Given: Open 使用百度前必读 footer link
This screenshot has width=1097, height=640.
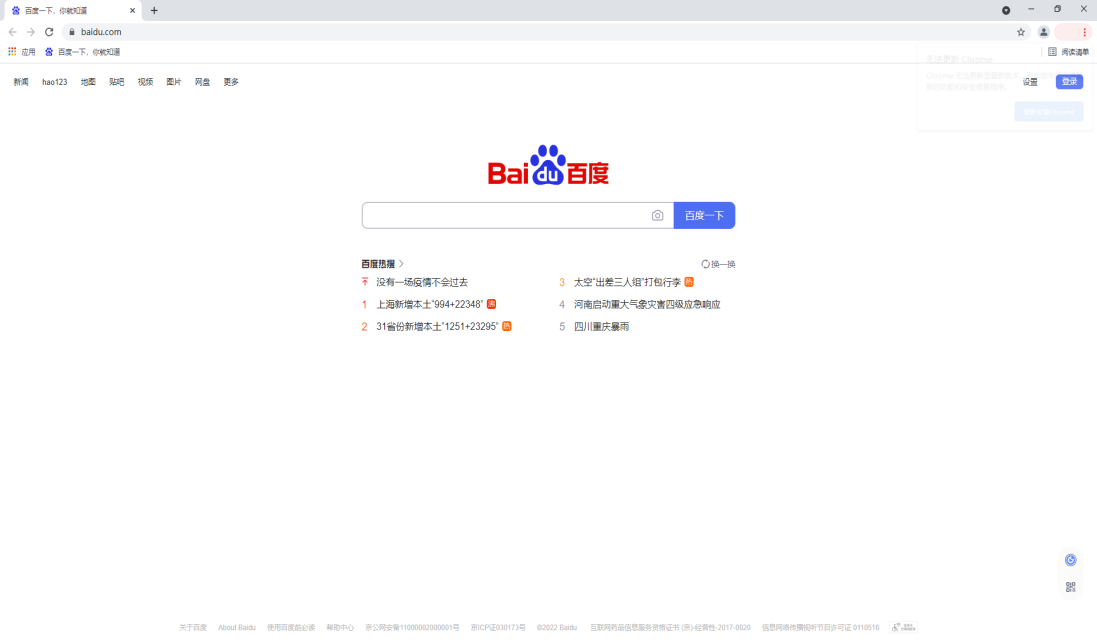Looking at the screenshot, I should [291, 627].
